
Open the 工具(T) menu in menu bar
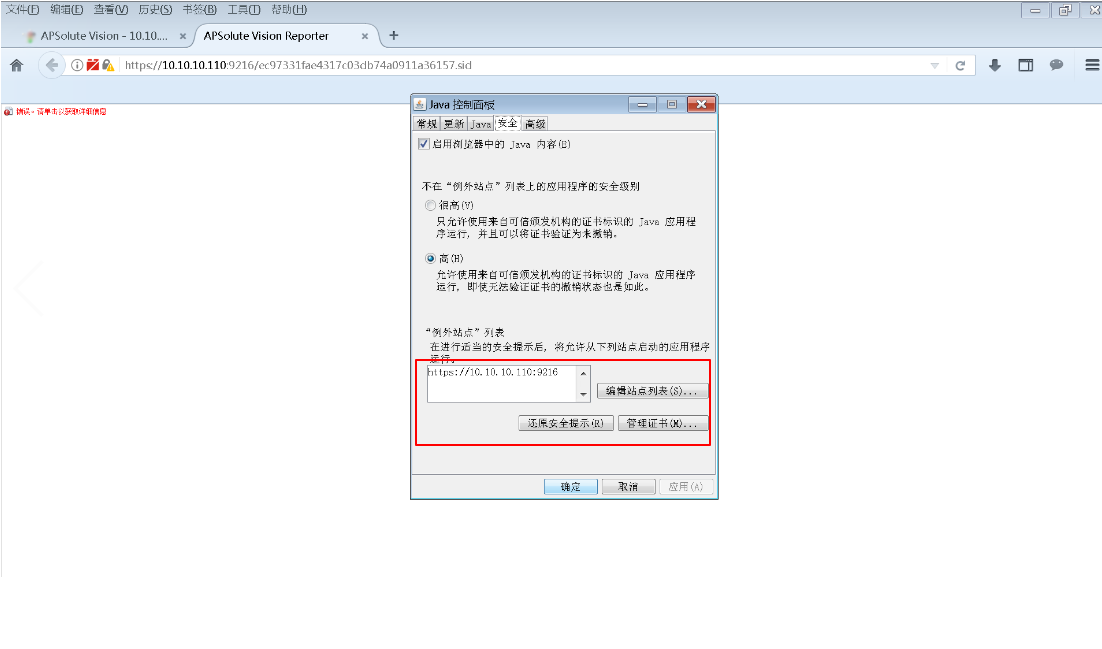244,9
